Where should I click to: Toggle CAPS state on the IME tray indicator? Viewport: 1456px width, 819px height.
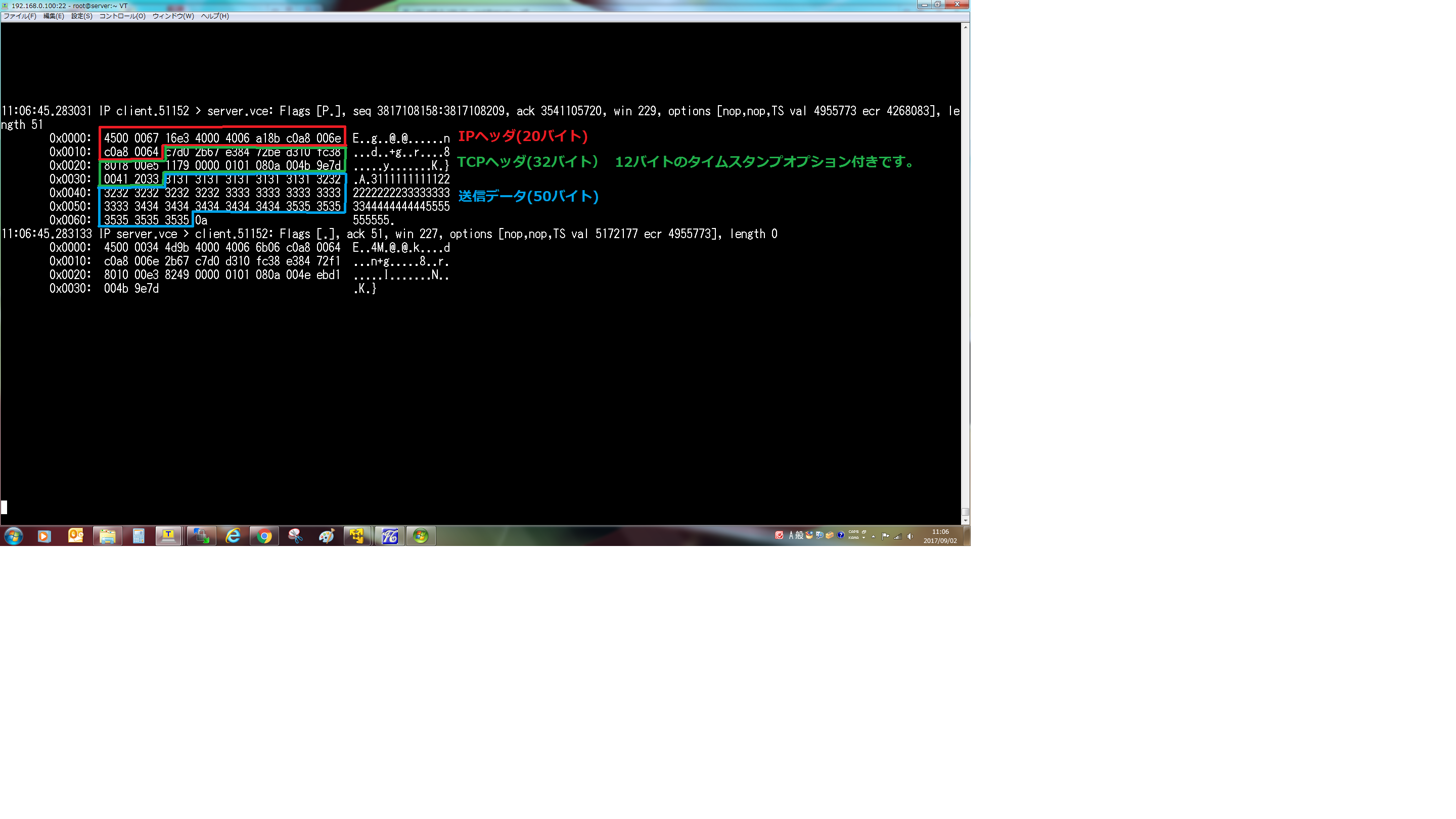coord(854,532)
